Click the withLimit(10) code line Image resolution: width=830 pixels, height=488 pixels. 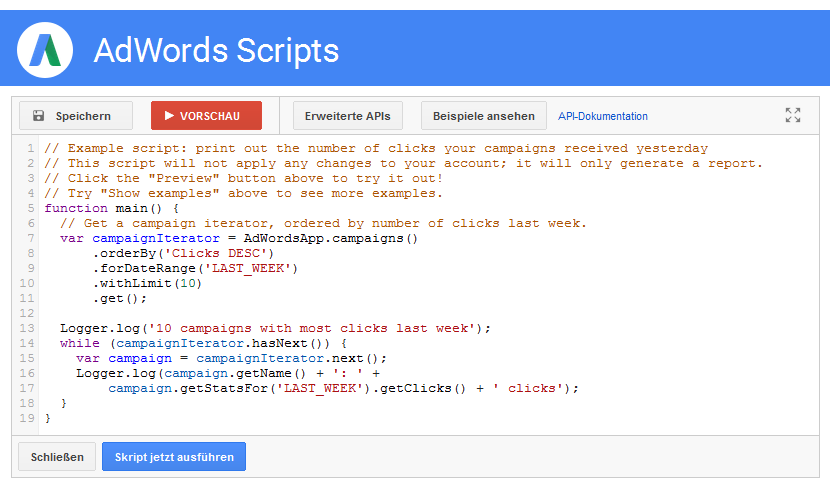(147, 283)
